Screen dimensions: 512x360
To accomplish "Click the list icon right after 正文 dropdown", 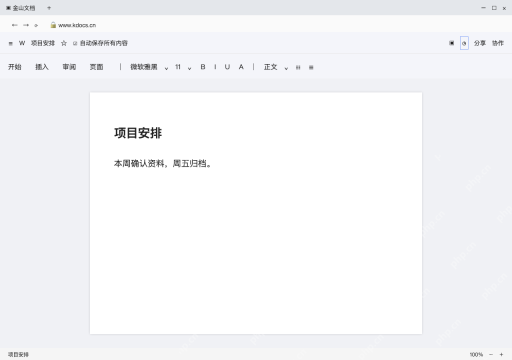I will [298, 67].
